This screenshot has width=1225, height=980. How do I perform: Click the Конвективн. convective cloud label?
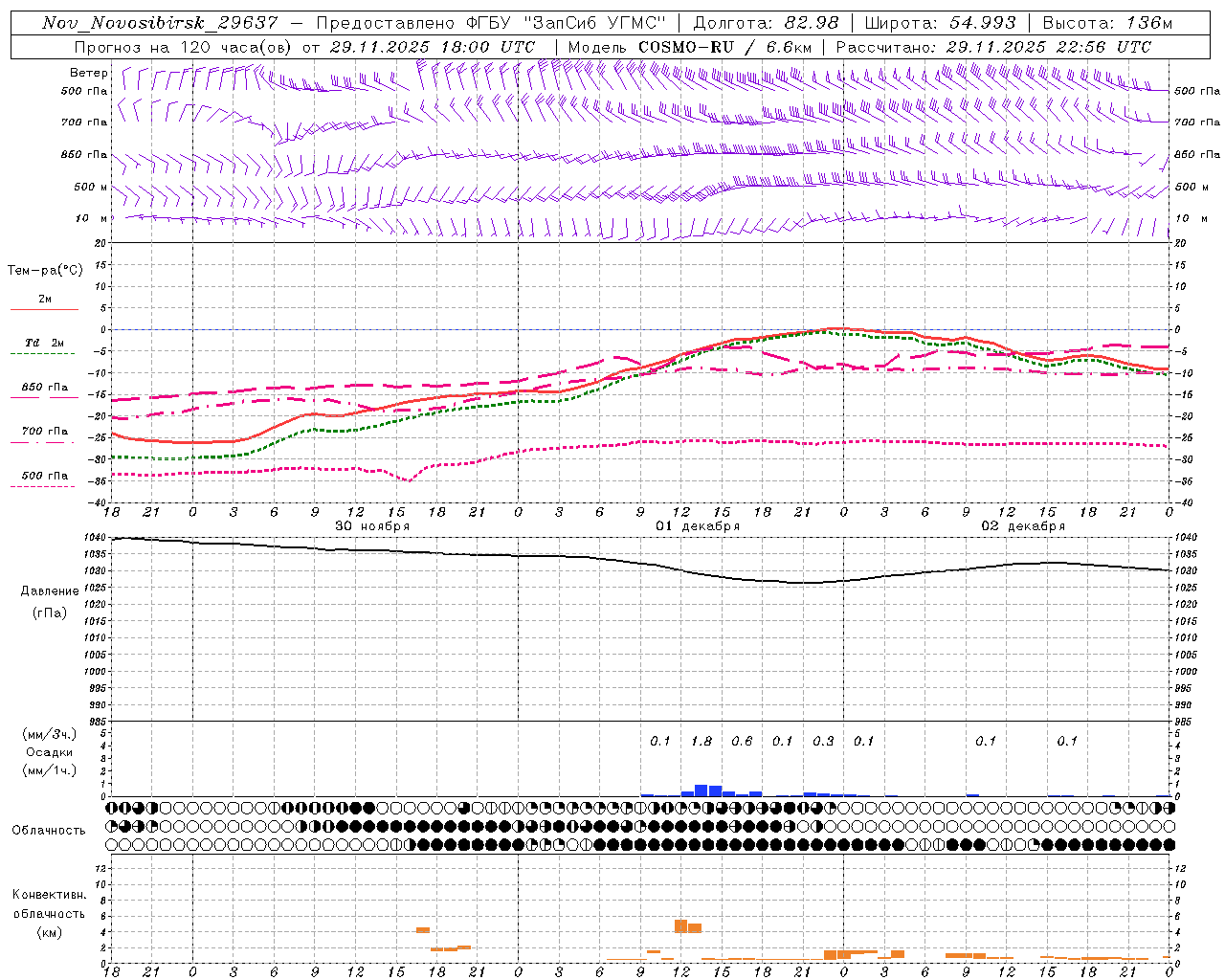coord(50,895)
